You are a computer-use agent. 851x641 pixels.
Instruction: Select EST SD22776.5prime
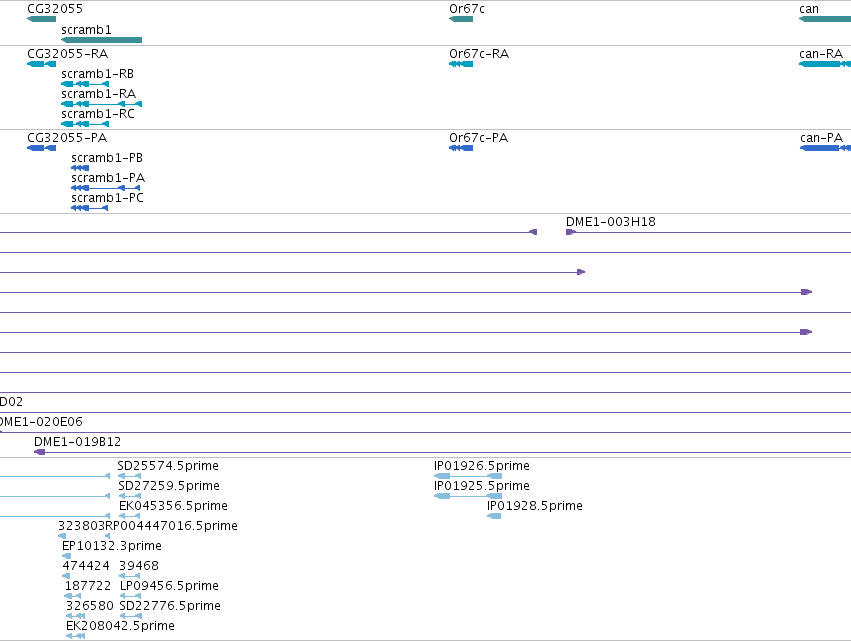tap(170, 606)
